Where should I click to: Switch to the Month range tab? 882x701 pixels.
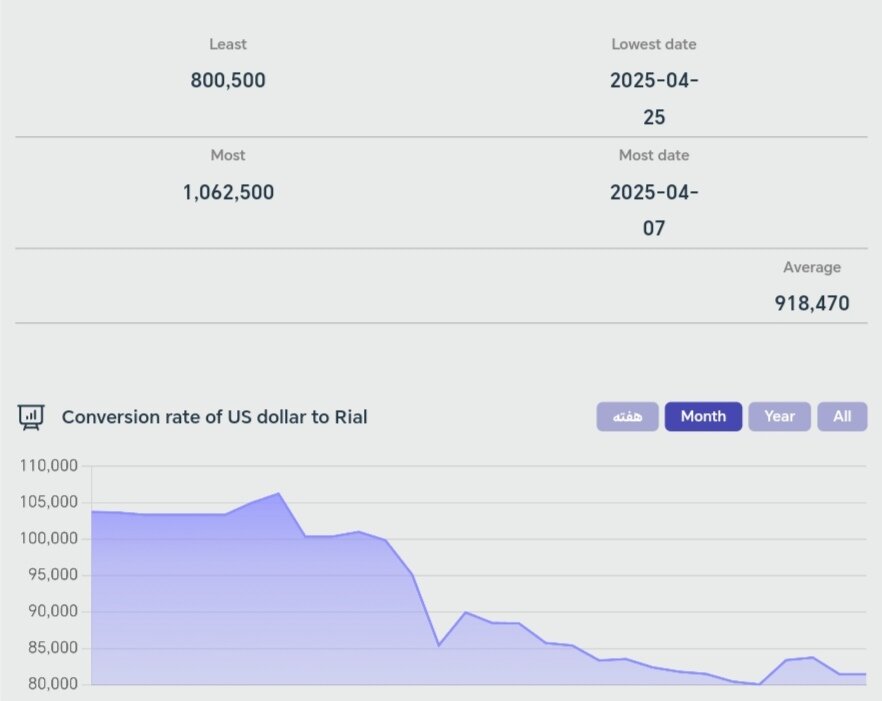click(703, 416)
